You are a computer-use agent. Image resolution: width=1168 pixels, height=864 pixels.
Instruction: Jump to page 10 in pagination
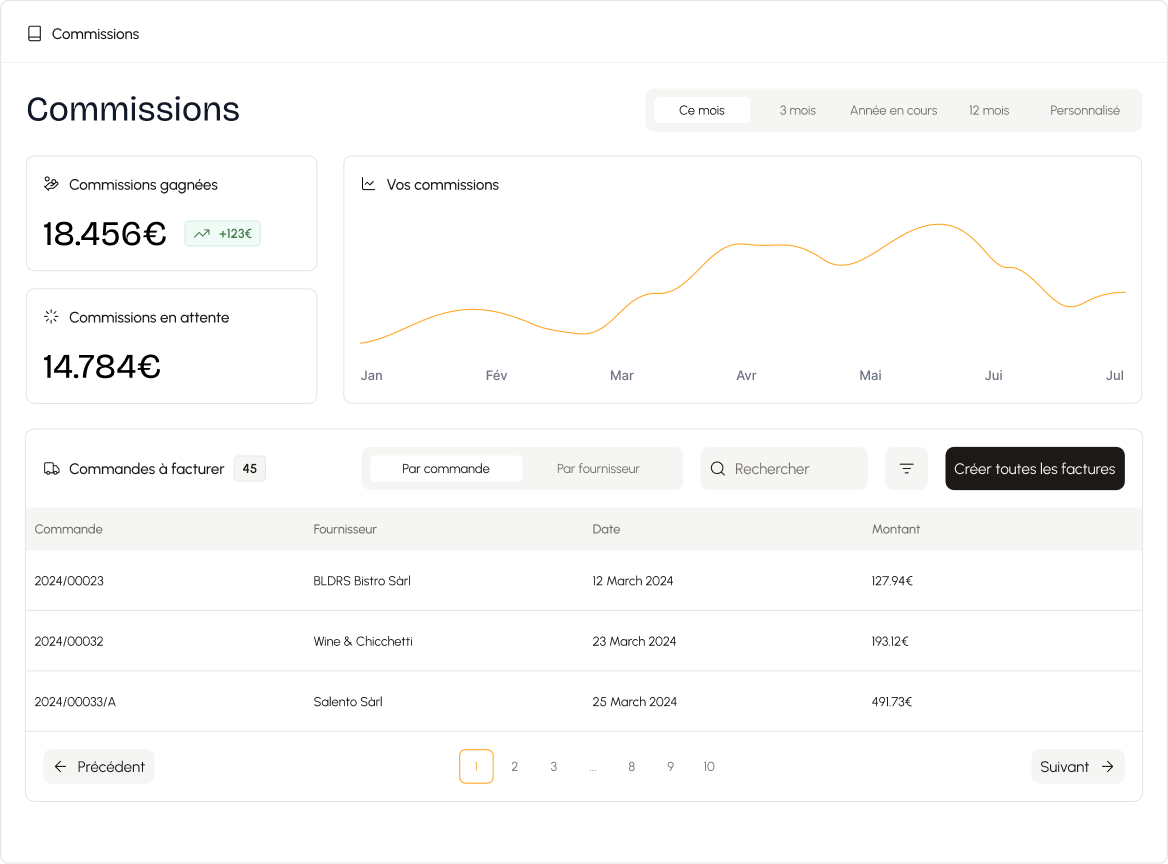pyautogui.click(x=708, y=766)
